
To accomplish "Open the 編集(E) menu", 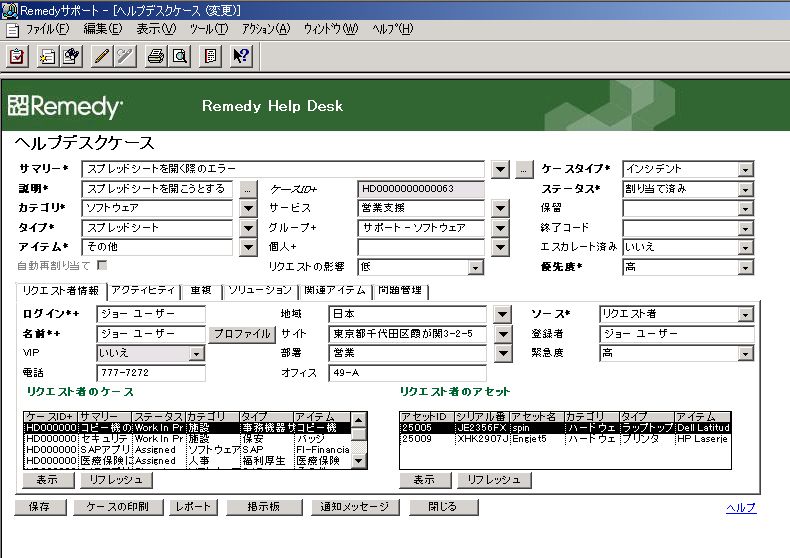I will pyautogui.click(x=103, y=29).
